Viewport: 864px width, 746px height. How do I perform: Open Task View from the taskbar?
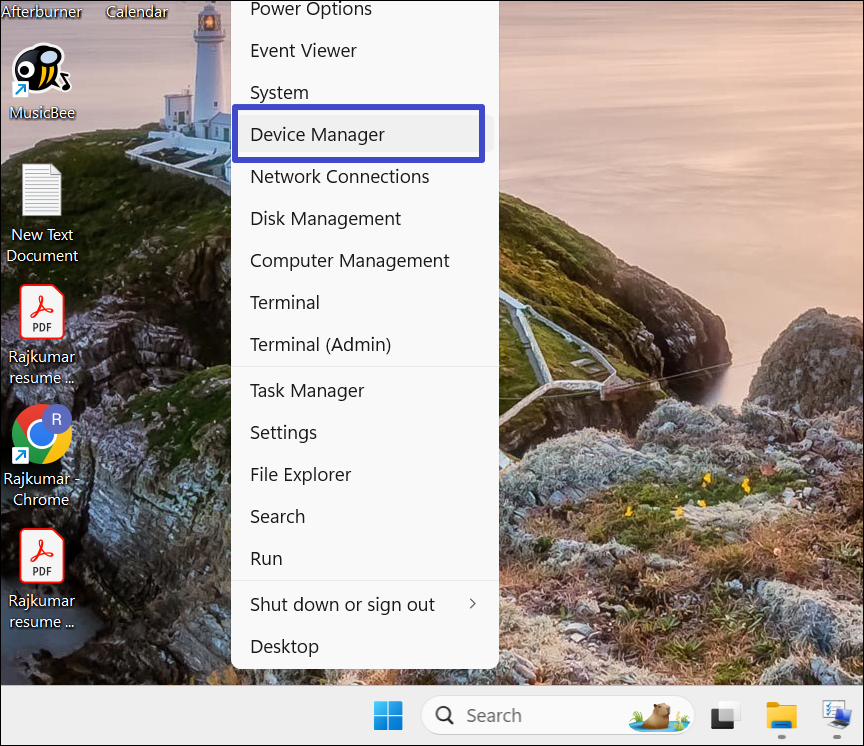[725, 716]
